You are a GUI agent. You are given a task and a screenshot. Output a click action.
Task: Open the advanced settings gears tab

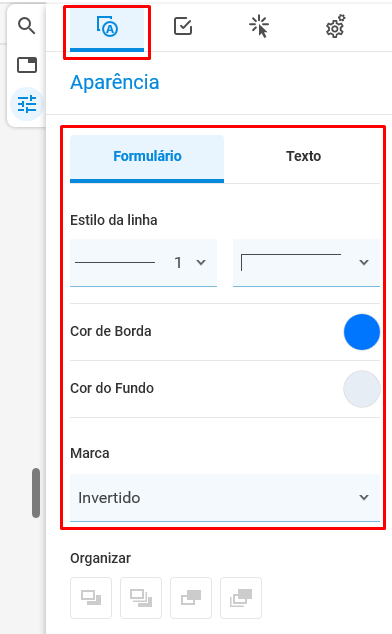coord(335,27)
